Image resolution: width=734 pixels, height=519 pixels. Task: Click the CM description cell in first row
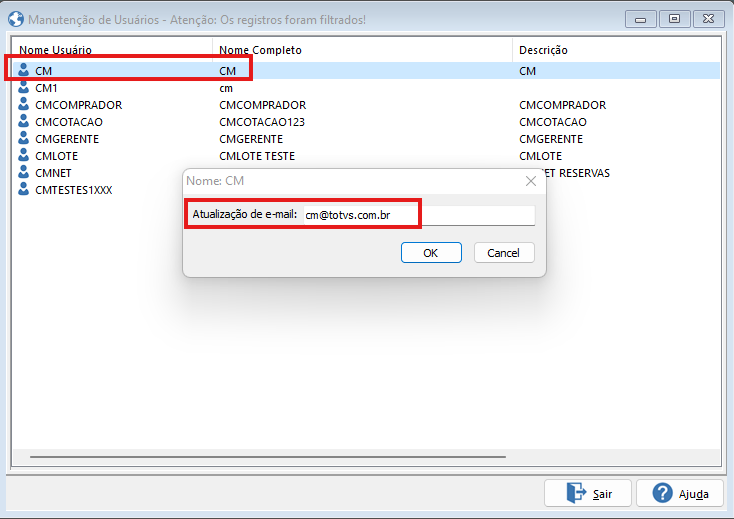(x=528, y=71)
